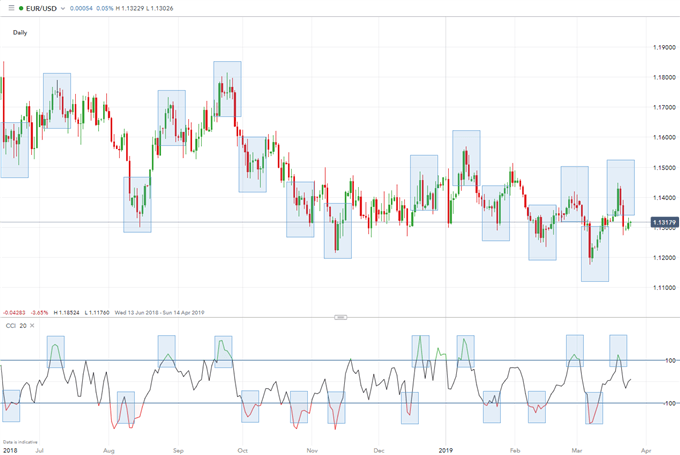Click the 1.15000 price axis label

tap(664, 167)
